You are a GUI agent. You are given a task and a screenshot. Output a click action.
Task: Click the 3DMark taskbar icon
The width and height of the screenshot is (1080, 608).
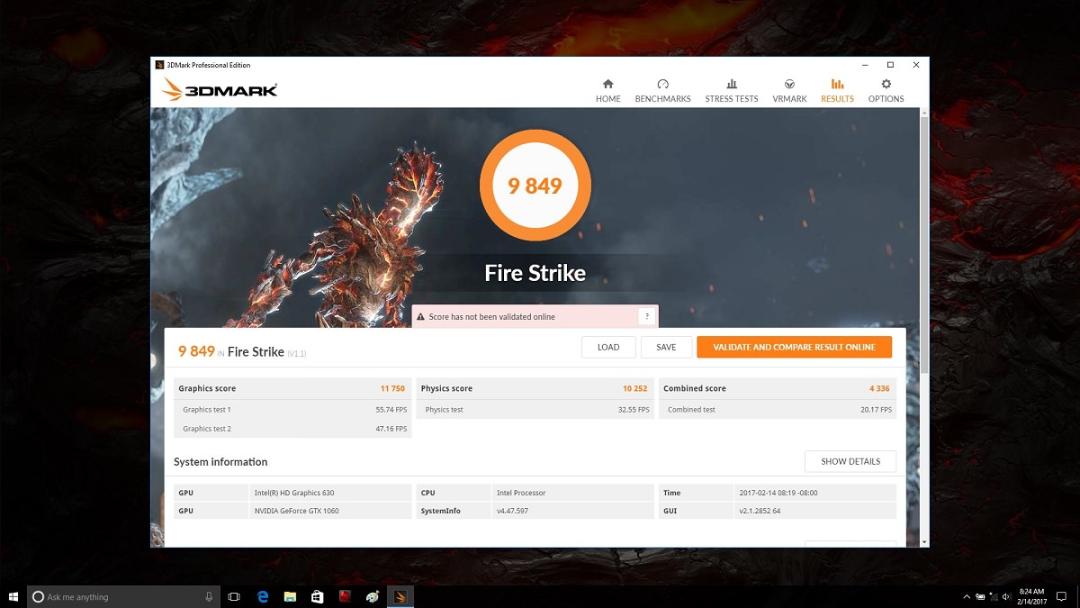coord(399,596)
